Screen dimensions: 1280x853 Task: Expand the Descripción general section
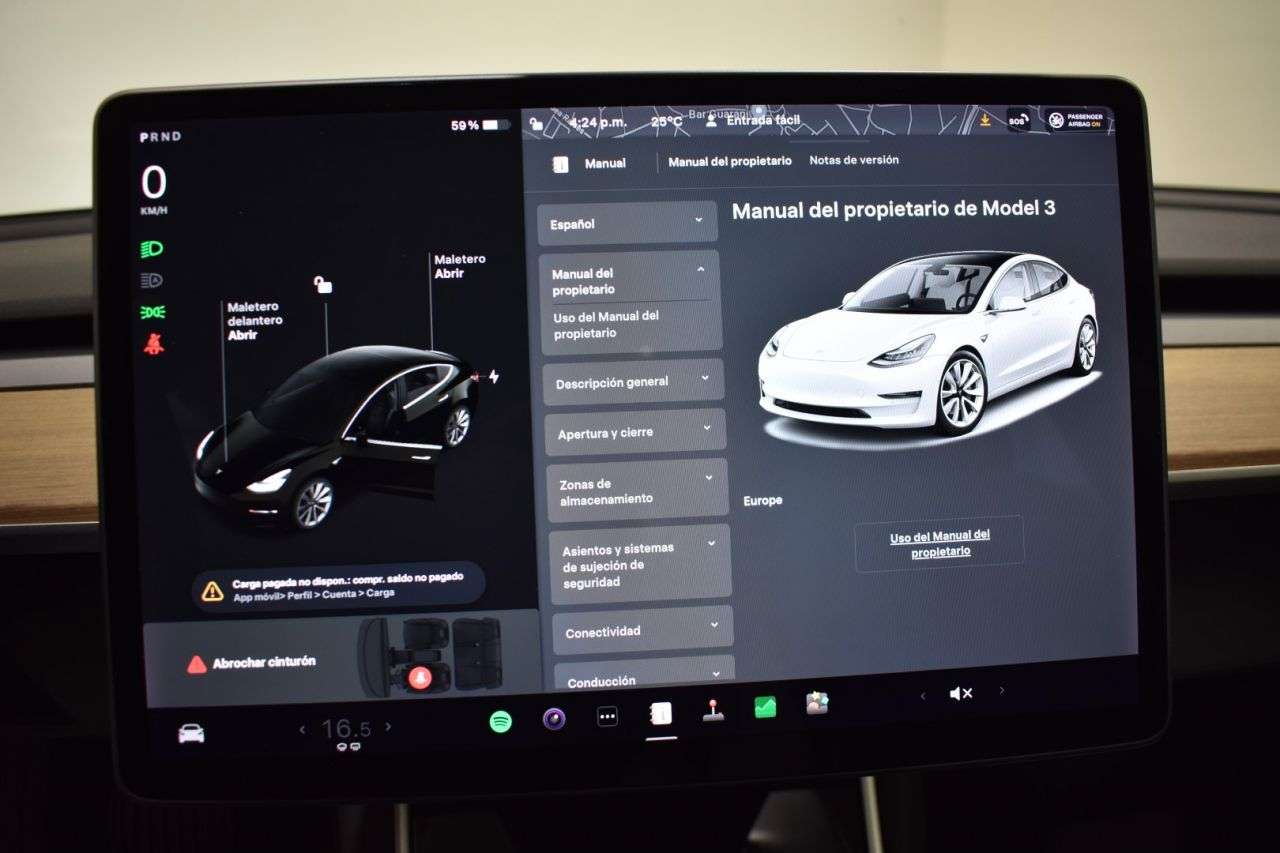point(634,381)
